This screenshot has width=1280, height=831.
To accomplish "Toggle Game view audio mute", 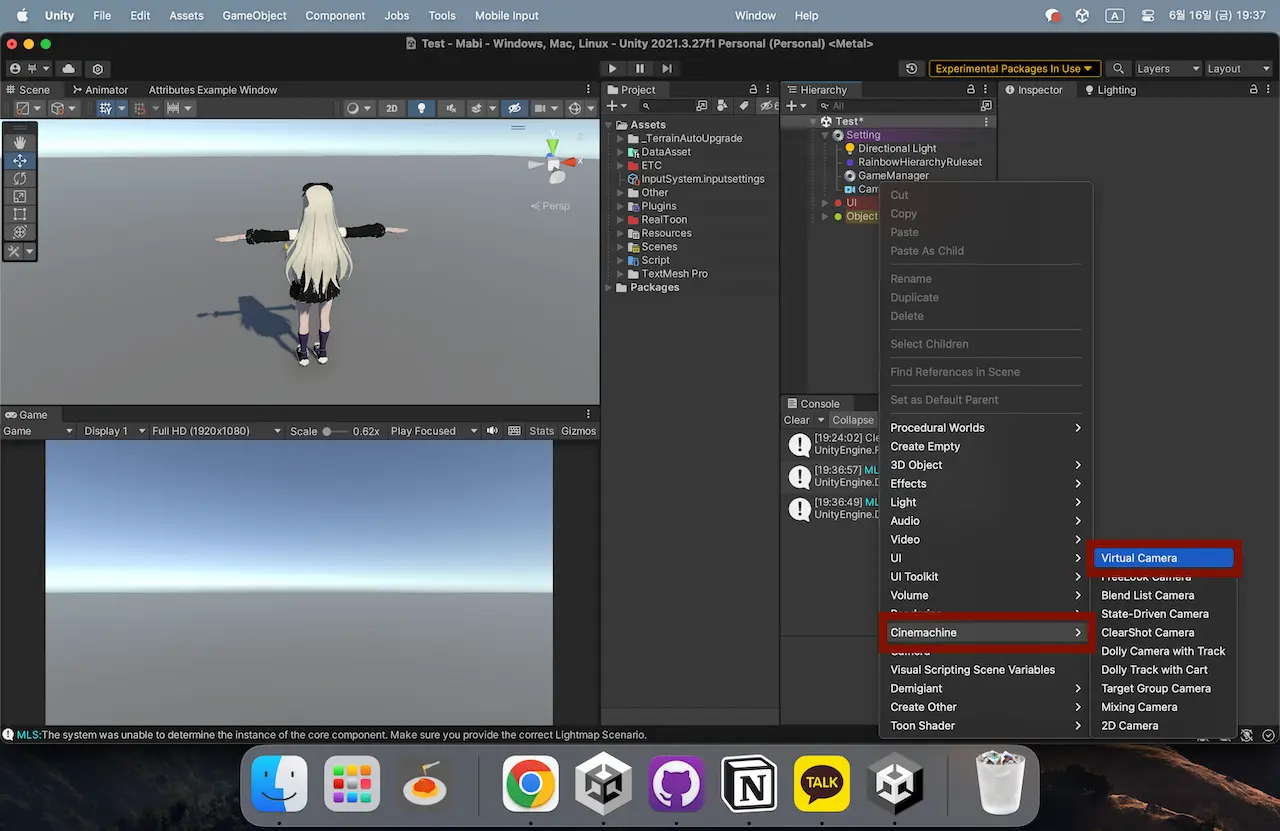I will point(492,431).
